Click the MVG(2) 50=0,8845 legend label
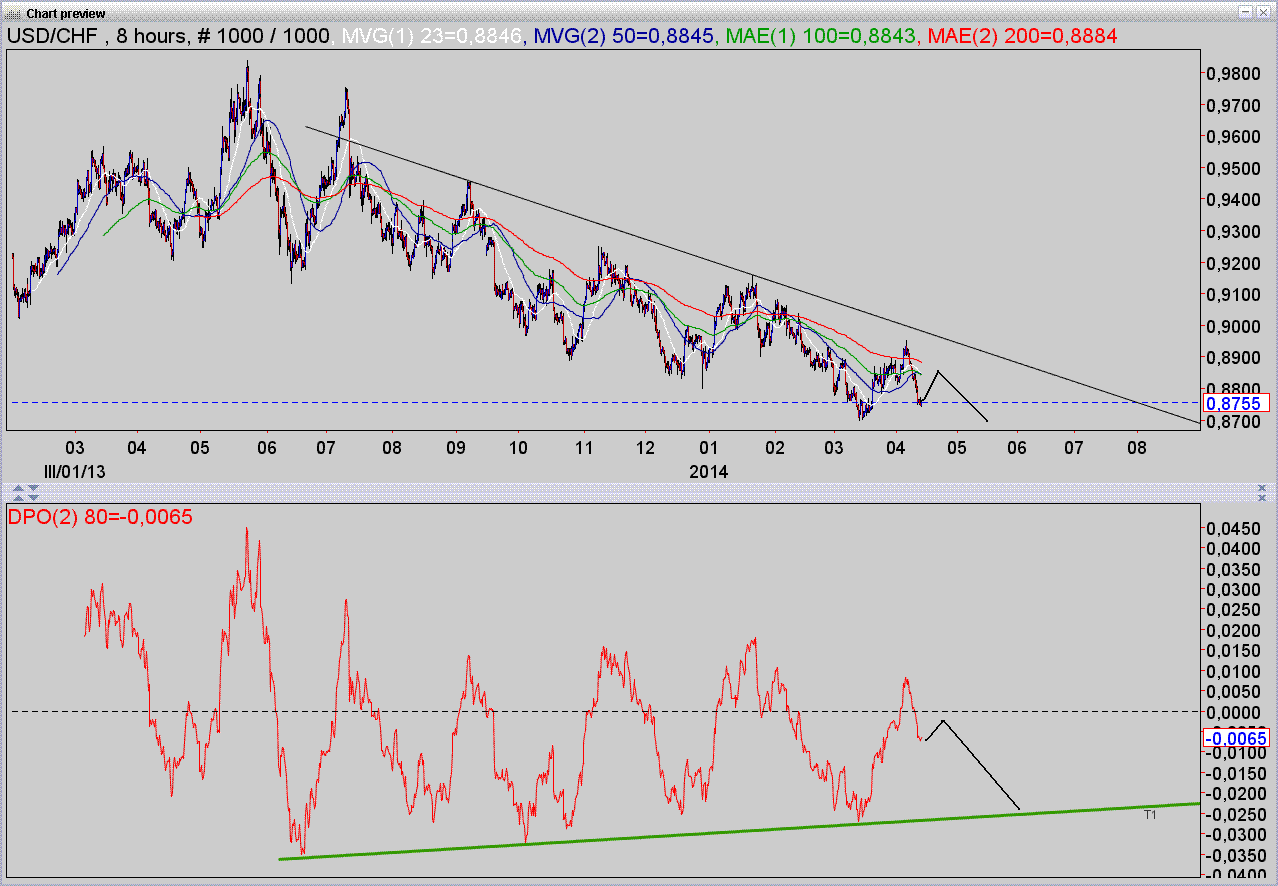Screen dimensions: 1278x886 click(x=624, y=36)
